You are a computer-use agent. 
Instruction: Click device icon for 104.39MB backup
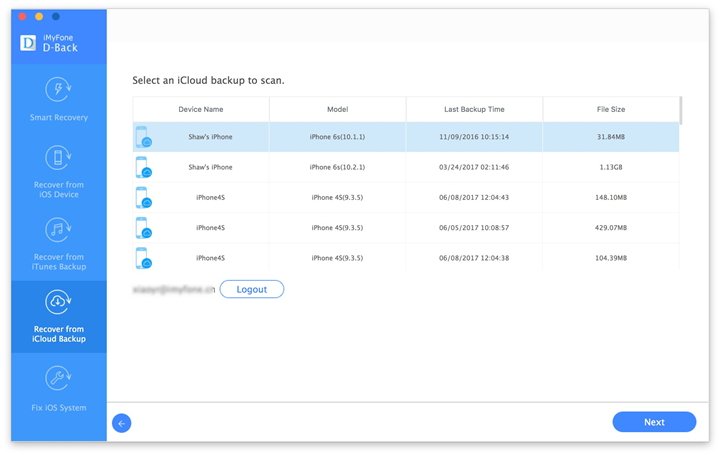pyautogui.click(x=144, y=258)
